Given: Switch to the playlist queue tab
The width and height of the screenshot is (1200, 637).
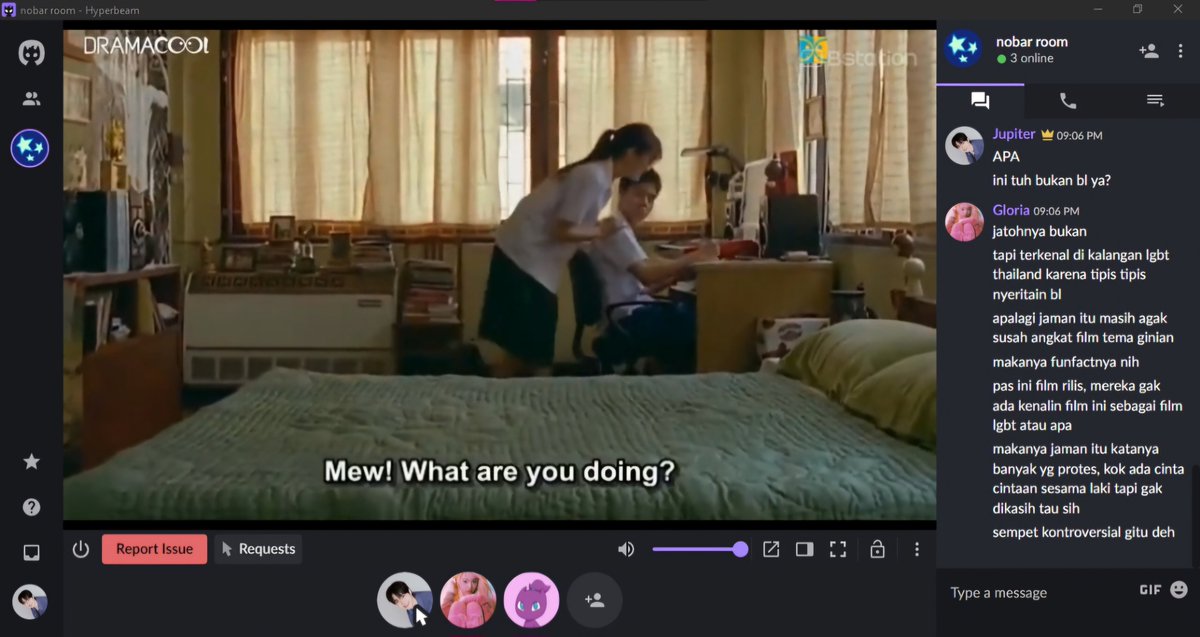Looking at the screenshot, I should pyautogui.click(x=1155, y=100).
